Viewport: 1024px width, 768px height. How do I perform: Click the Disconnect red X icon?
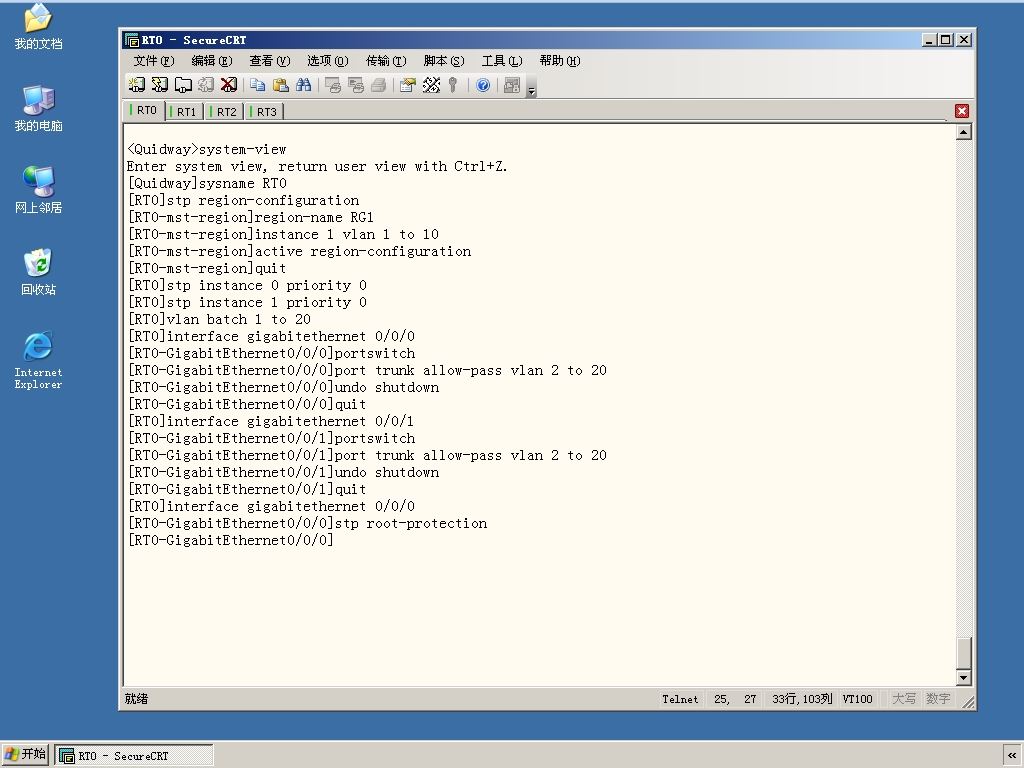pyautogui.click(x=229, y=85)
